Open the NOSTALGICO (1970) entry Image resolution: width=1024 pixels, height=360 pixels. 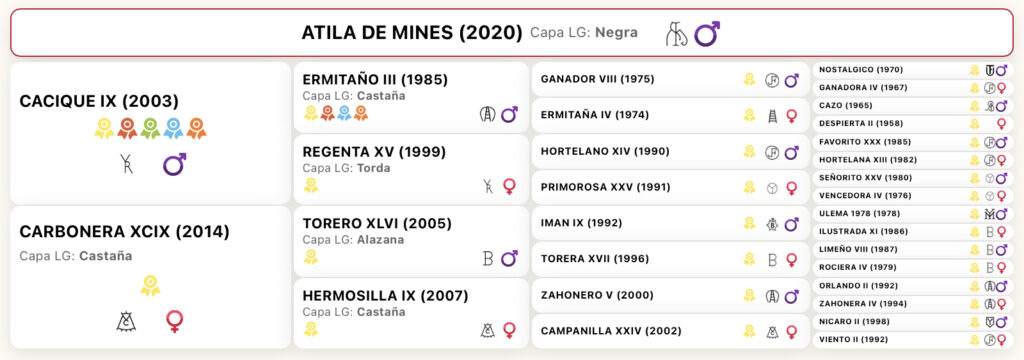[x=912, y=70]
